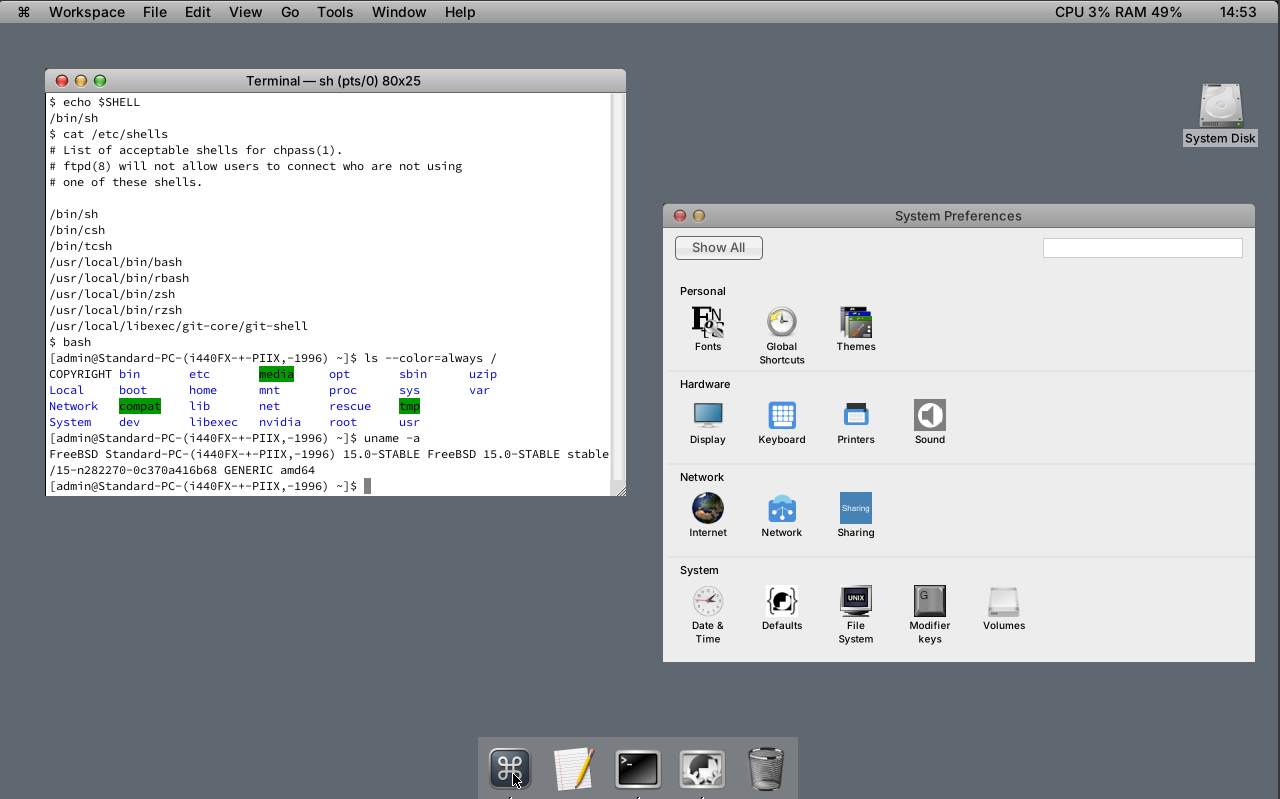Open Global Shortcuts preferences
This screenshot has width=1280, height=799.
tap(781, 322)
